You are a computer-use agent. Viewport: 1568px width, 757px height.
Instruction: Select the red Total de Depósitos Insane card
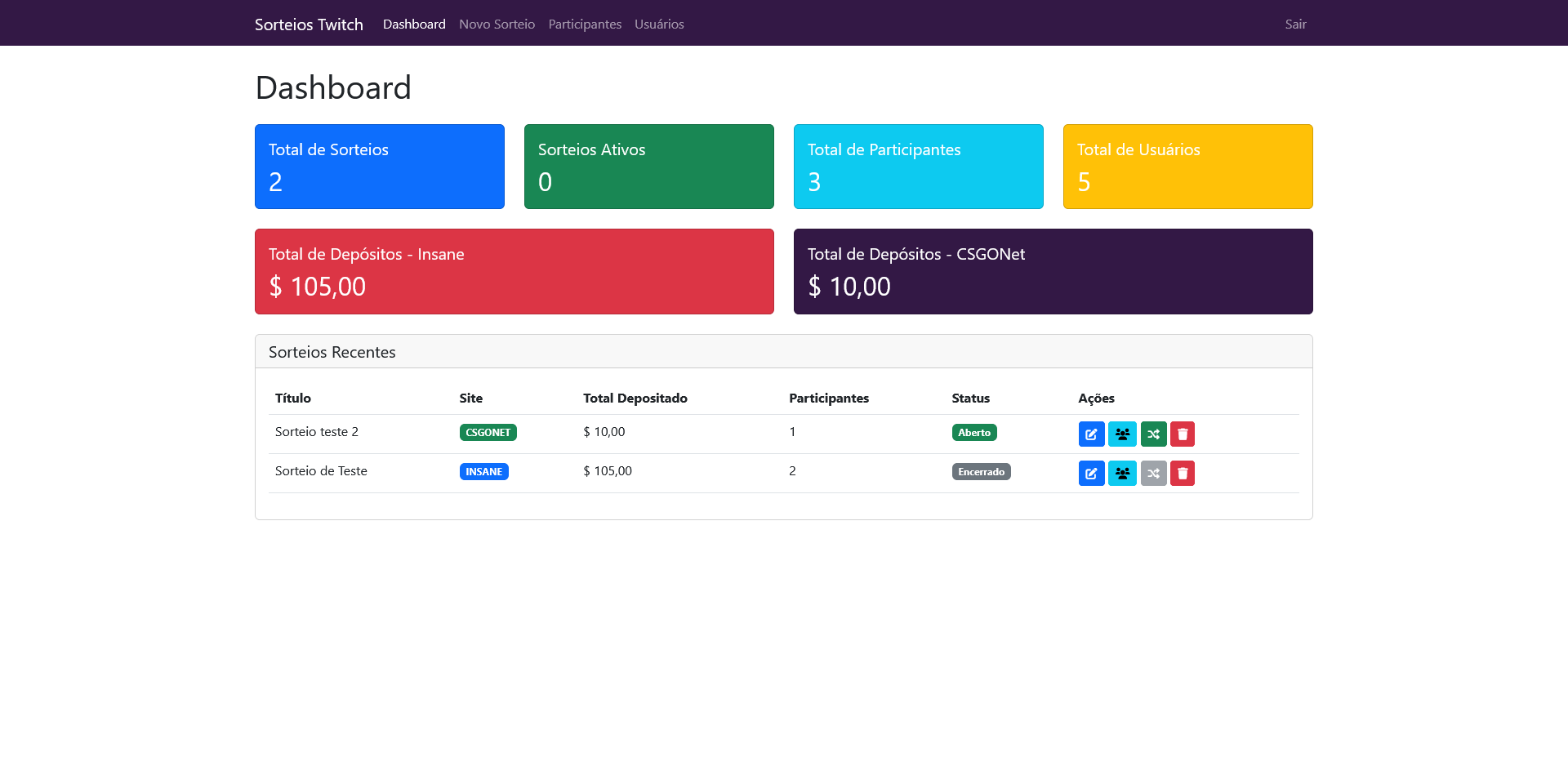[514, 271]
